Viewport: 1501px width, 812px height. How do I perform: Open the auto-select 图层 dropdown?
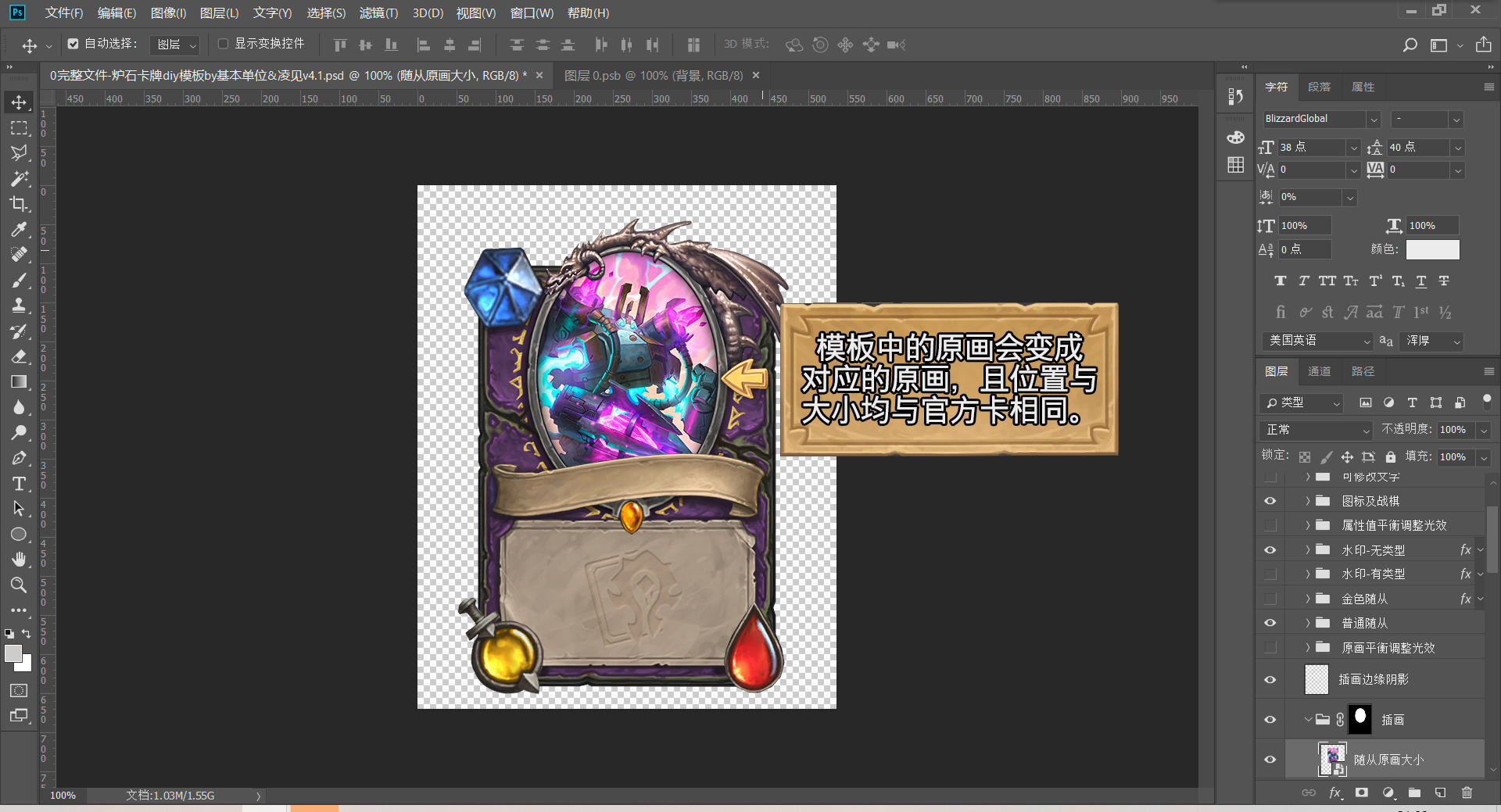pos(174,45)
